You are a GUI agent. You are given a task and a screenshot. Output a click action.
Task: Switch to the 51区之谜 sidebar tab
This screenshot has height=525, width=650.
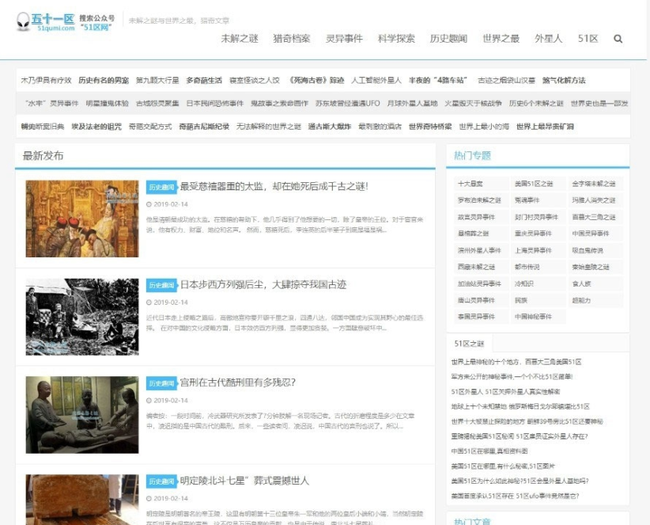pos(468,343)
